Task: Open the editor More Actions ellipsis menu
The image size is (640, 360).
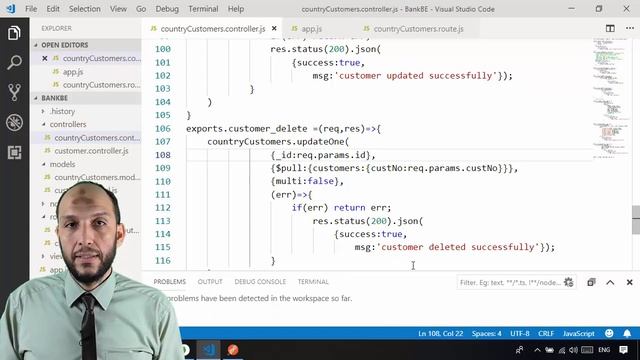Action: pos(630,28)
